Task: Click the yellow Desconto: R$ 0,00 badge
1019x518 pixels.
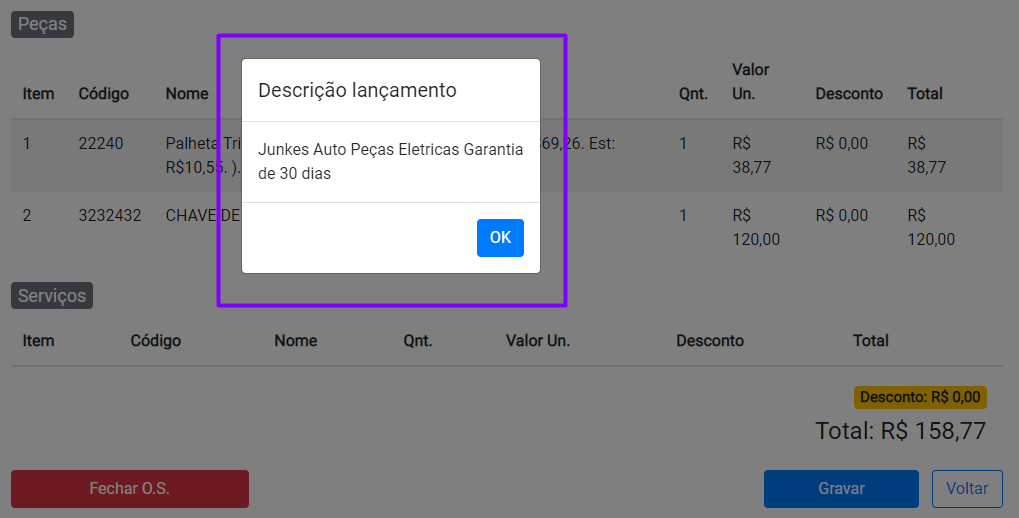Action: 920,397
